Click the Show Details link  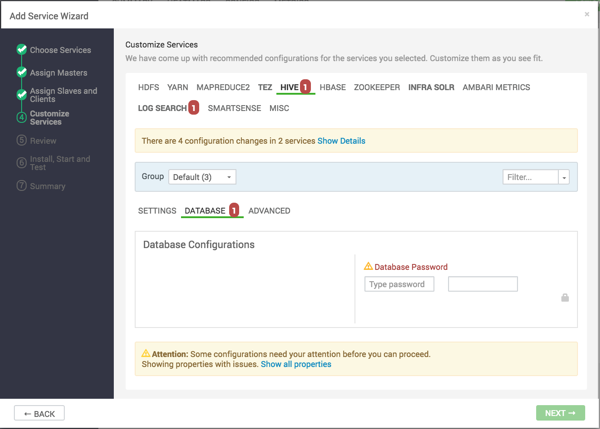pos(341,141)
